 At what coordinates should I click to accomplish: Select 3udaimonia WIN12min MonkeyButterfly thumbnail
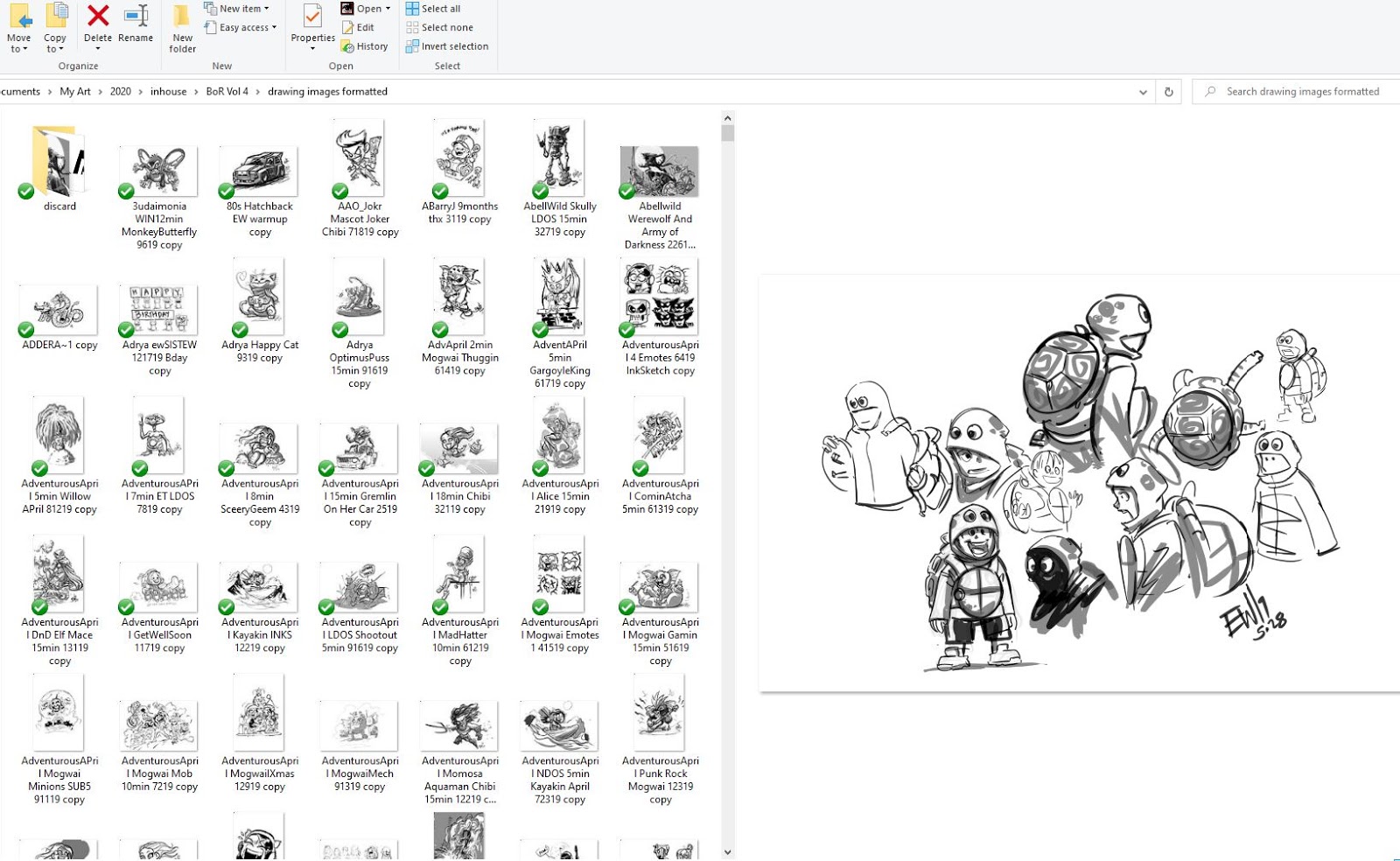point(159,171)
